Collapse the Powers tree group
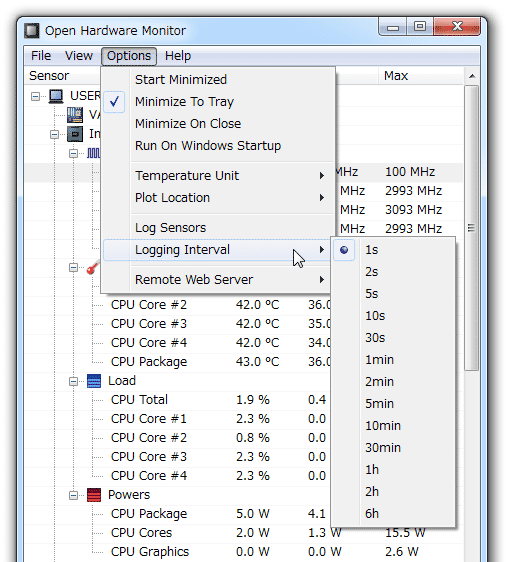The width and height of the screenshot is (509, 562). coord(73,495)
